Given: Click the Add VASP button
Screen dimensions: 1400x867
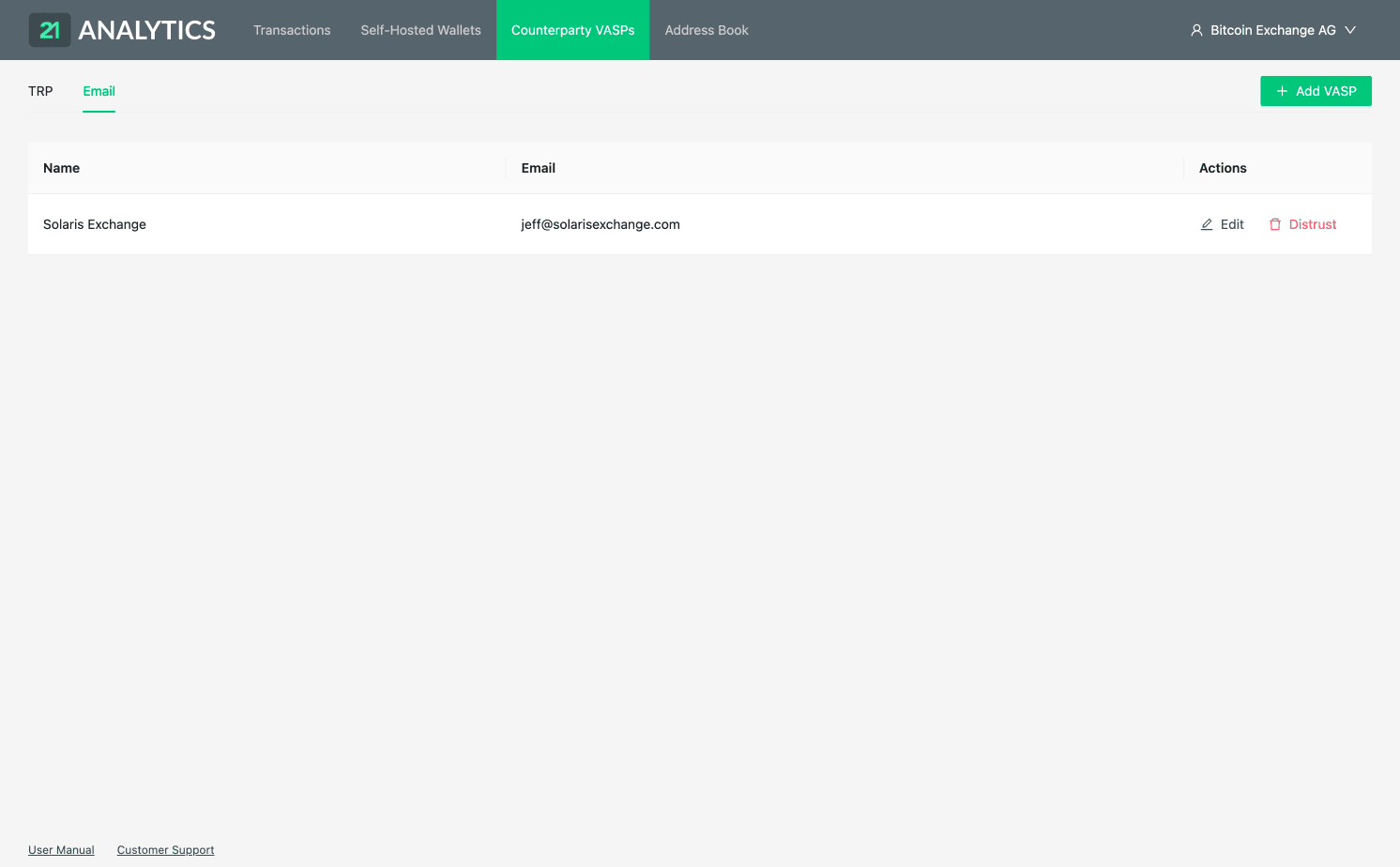Looking at the screenshot, I should (x=1316, y=91).
